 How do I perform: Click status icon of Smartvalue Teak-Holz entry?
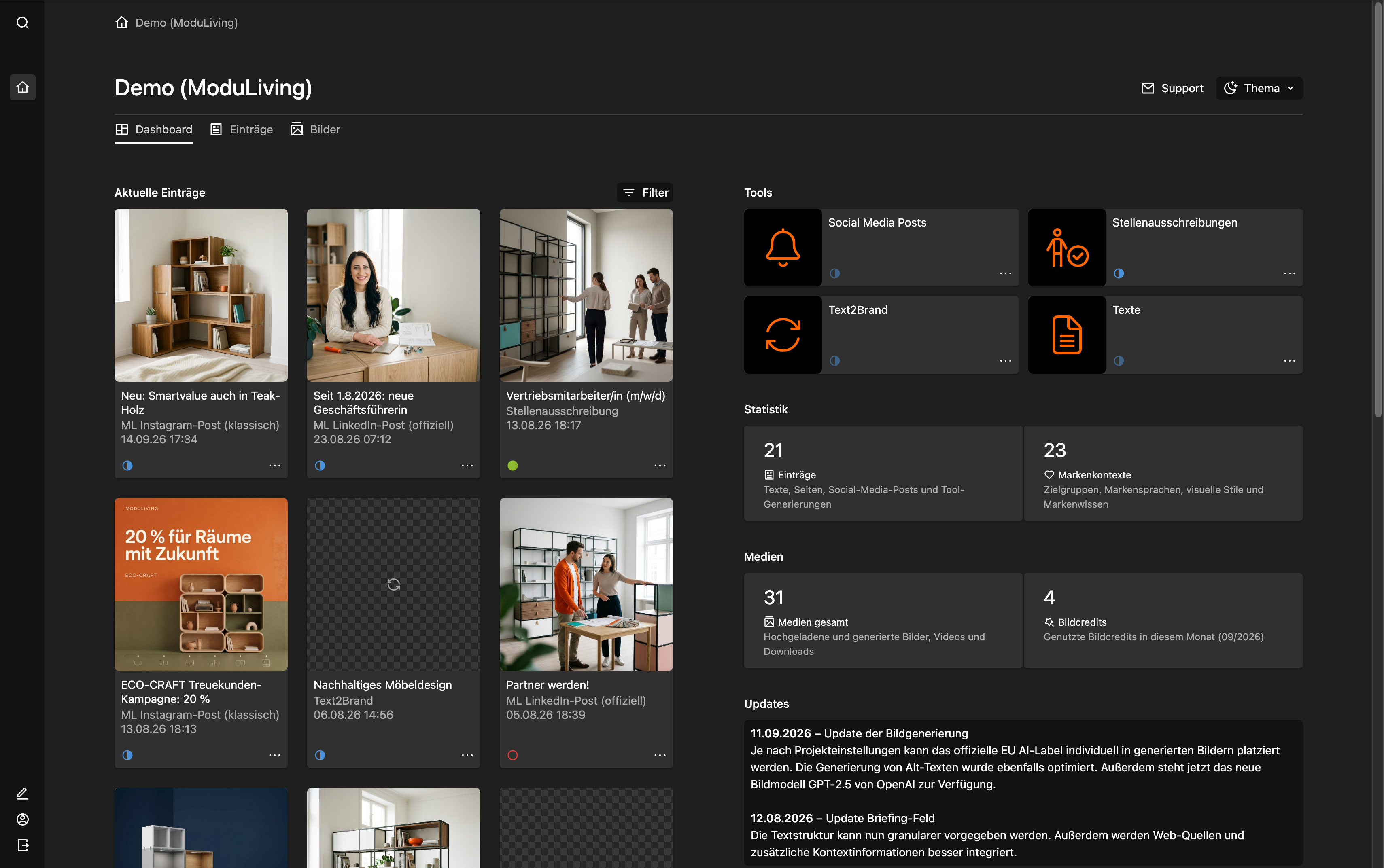127,466
